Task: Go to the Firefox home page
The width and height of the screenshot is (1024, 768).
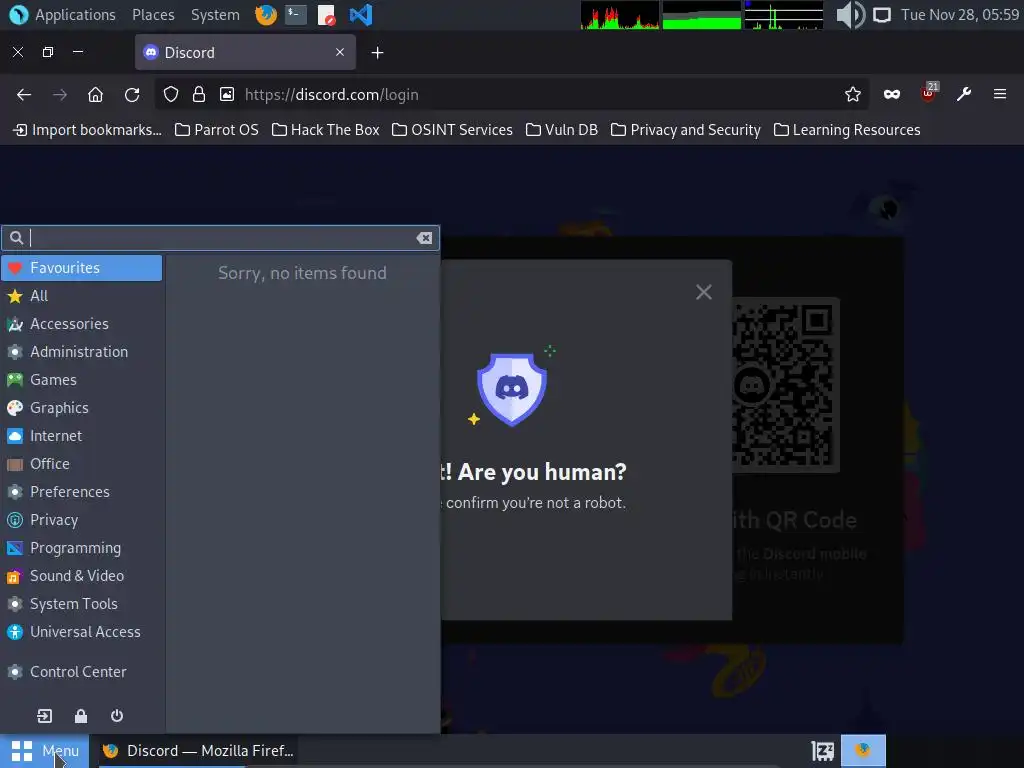Action: [x=95, y=95]
